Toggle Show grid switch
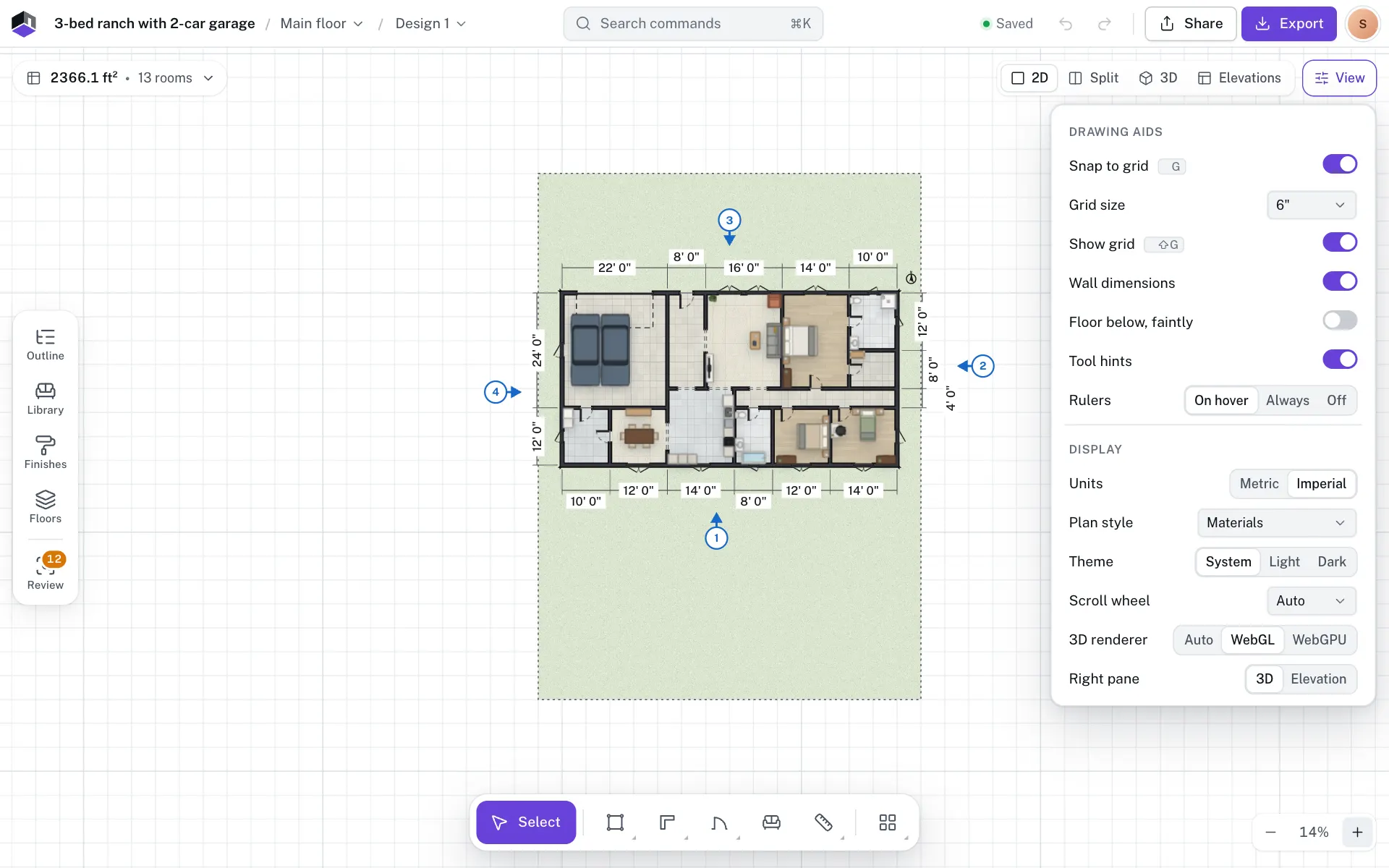The image size is (1389, 868). (x=1340, y=242)
